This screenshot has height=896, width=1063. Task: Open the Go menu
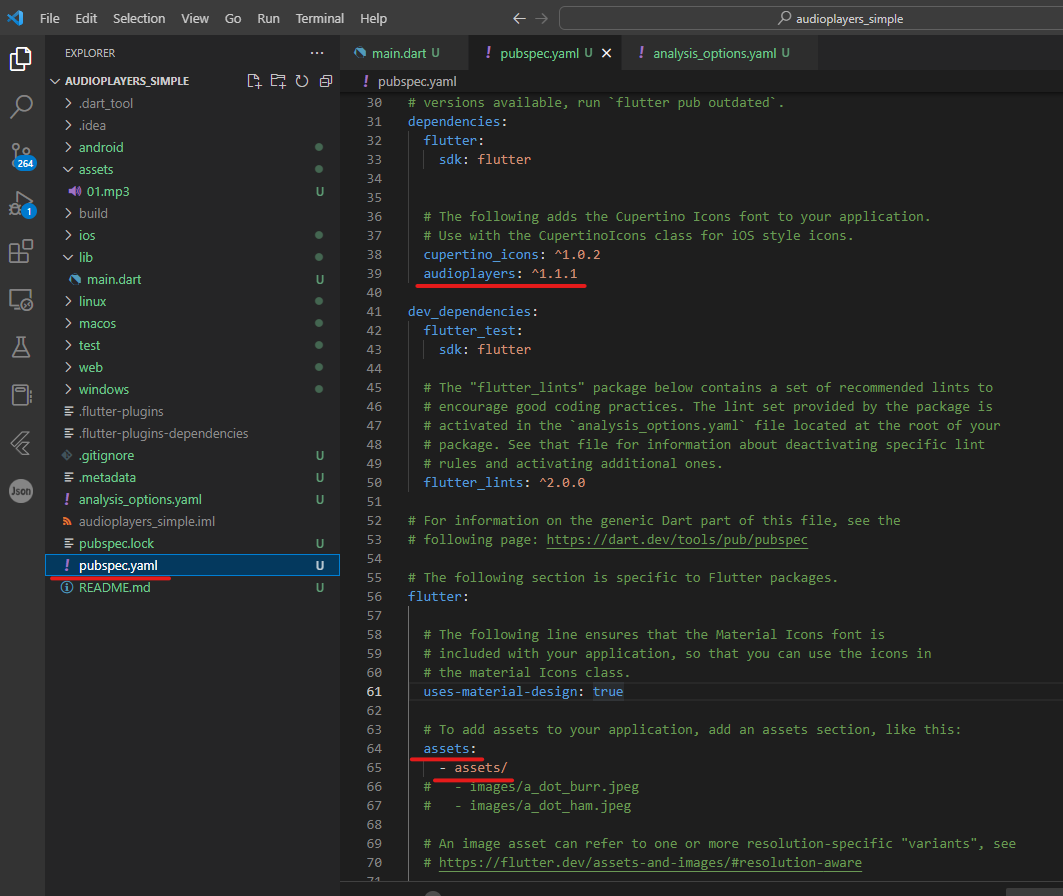[x=233, y=18]
